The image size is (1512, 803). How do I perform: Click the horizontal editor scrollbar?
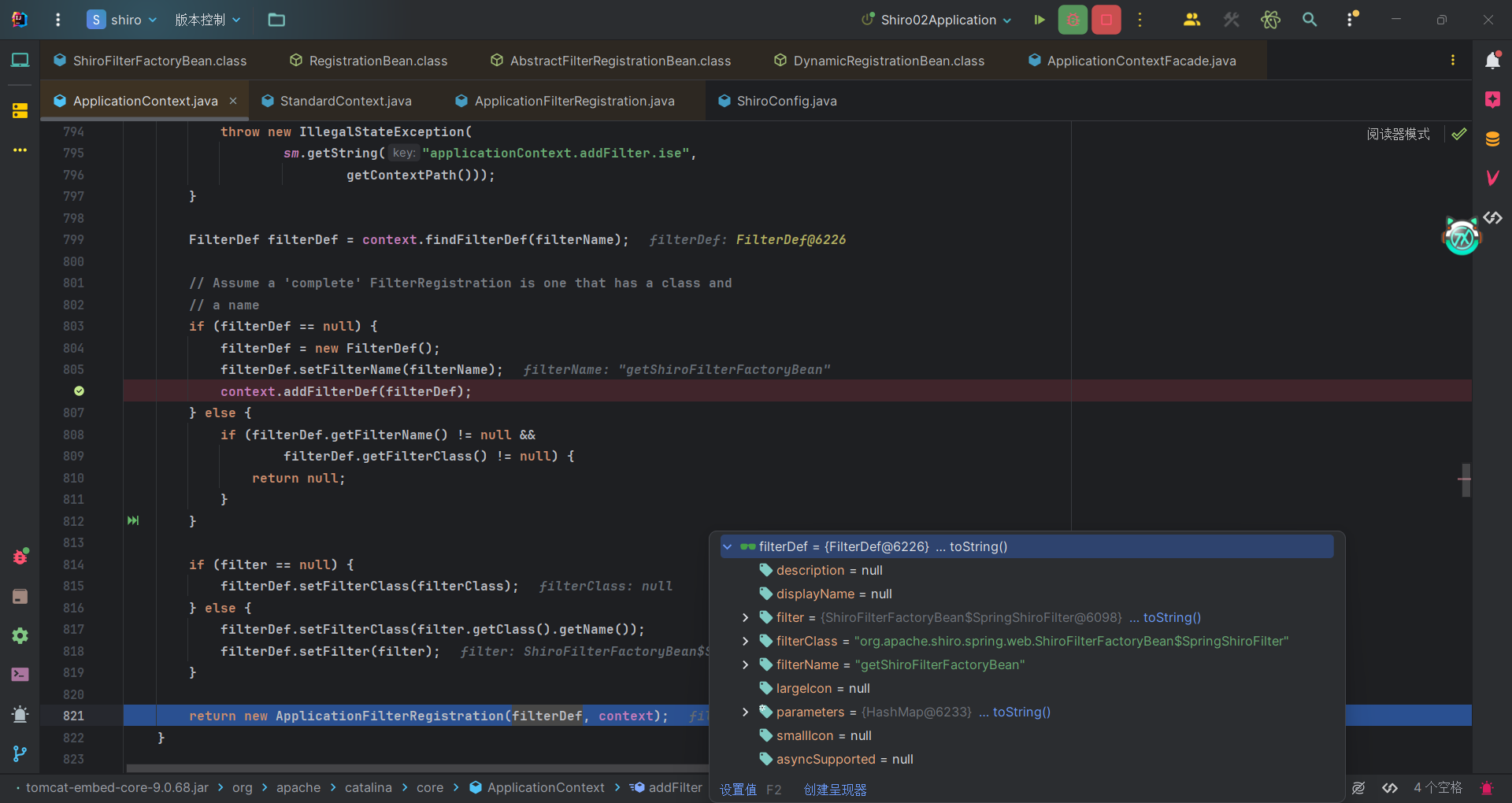[x=417, y=768]
